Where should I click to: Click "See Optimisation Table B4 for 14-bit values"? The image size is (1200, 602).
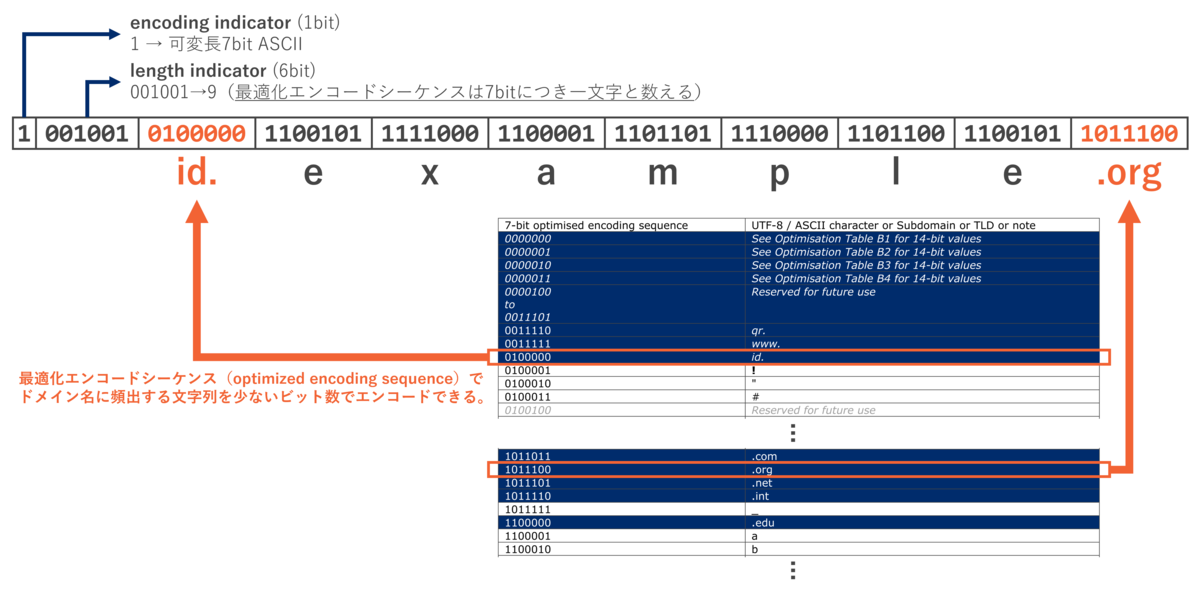pos(866,278)
